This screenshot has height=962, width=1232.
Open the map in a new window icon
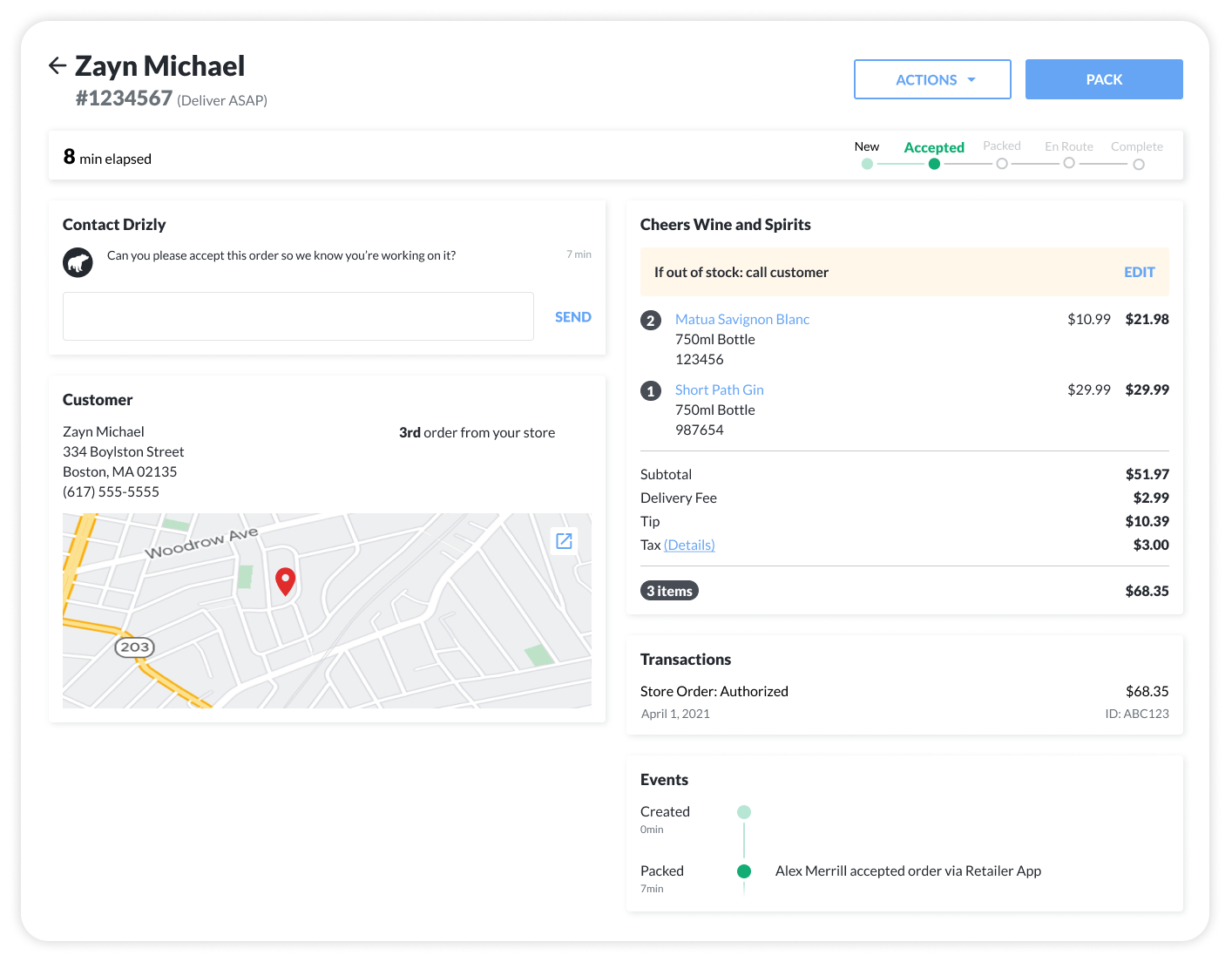564,541
